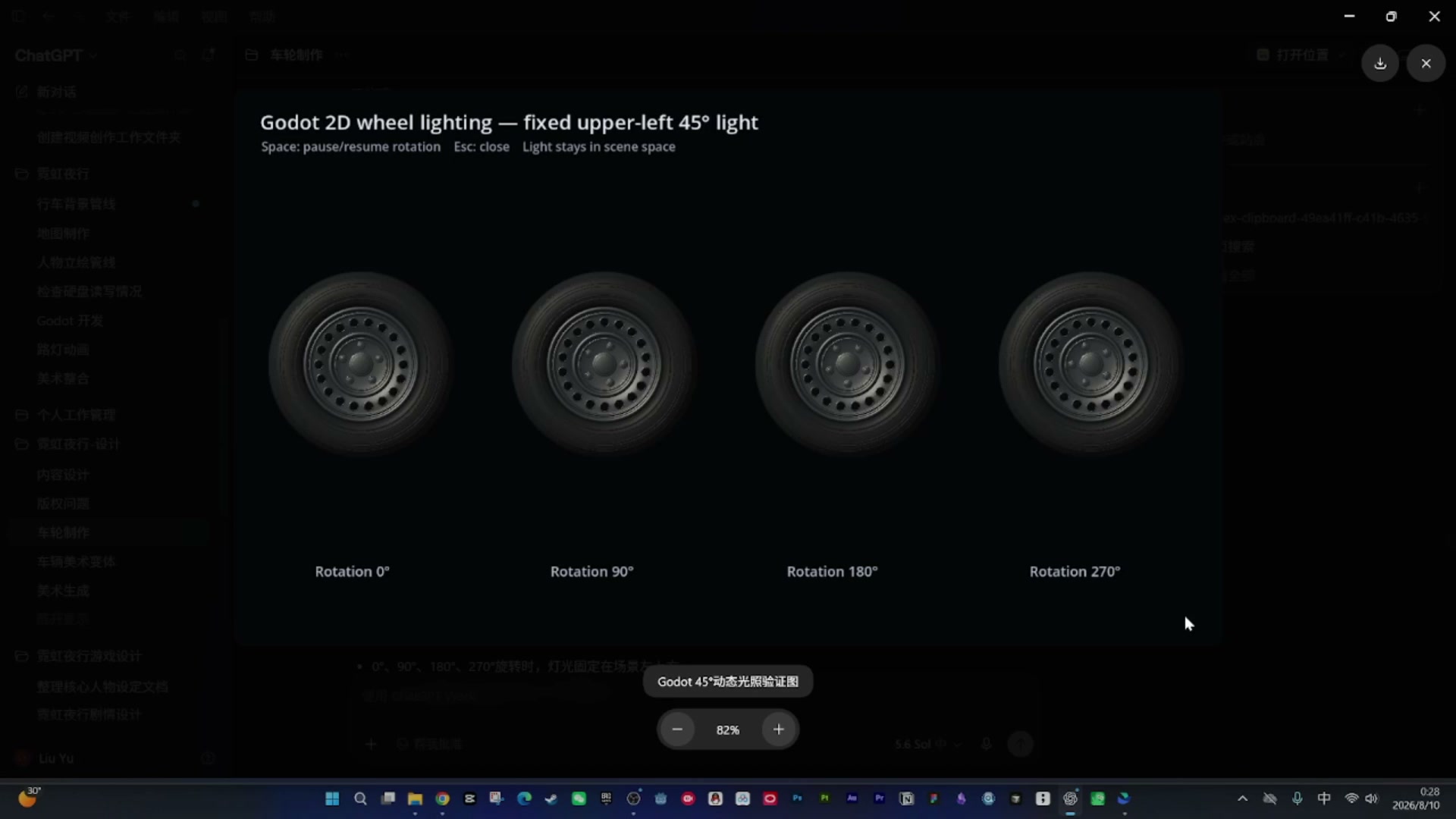
Task: Open File Explorer from the taskbar
Action: [415, 799]
